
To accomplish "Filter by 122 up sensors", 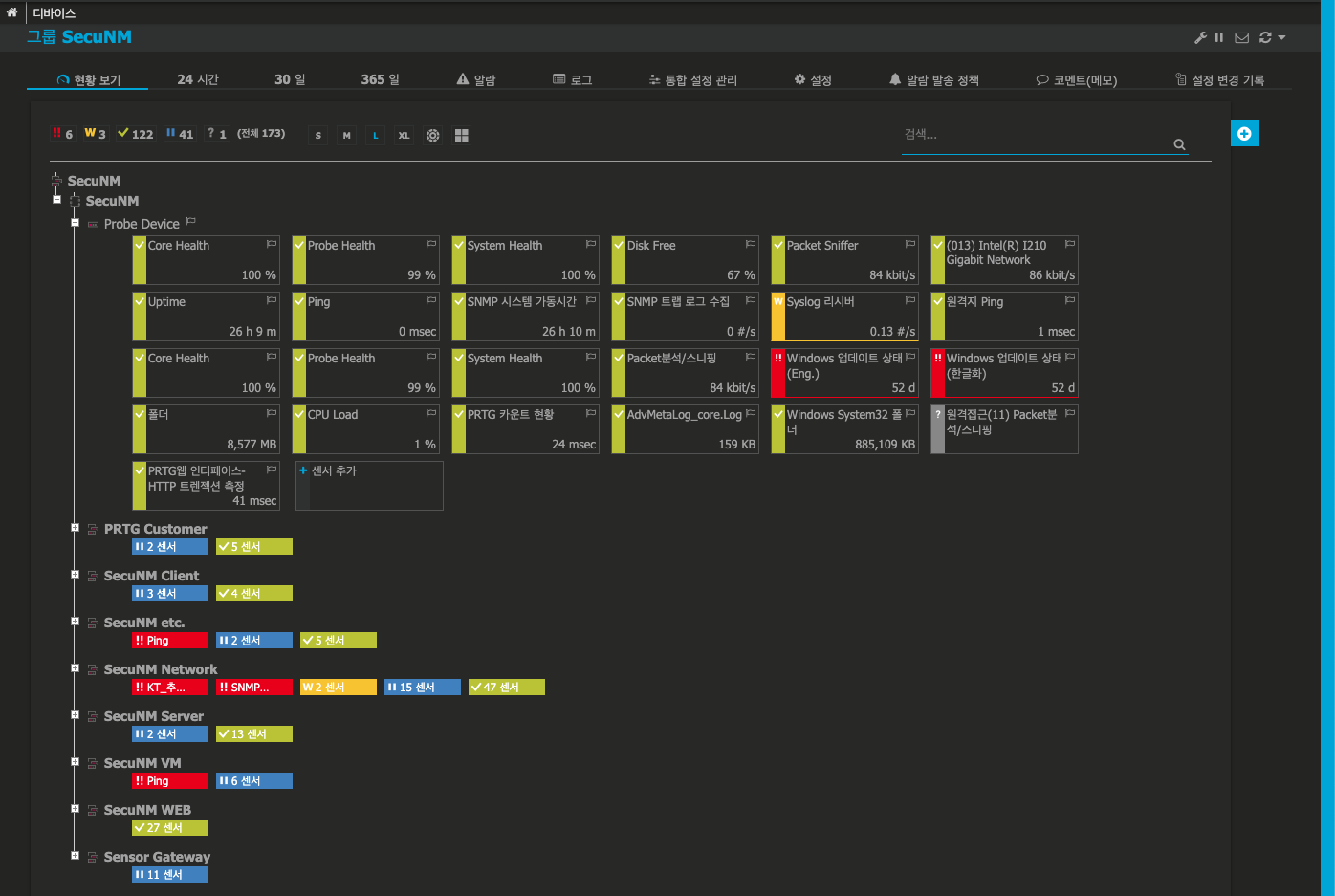I will (136, 134).
